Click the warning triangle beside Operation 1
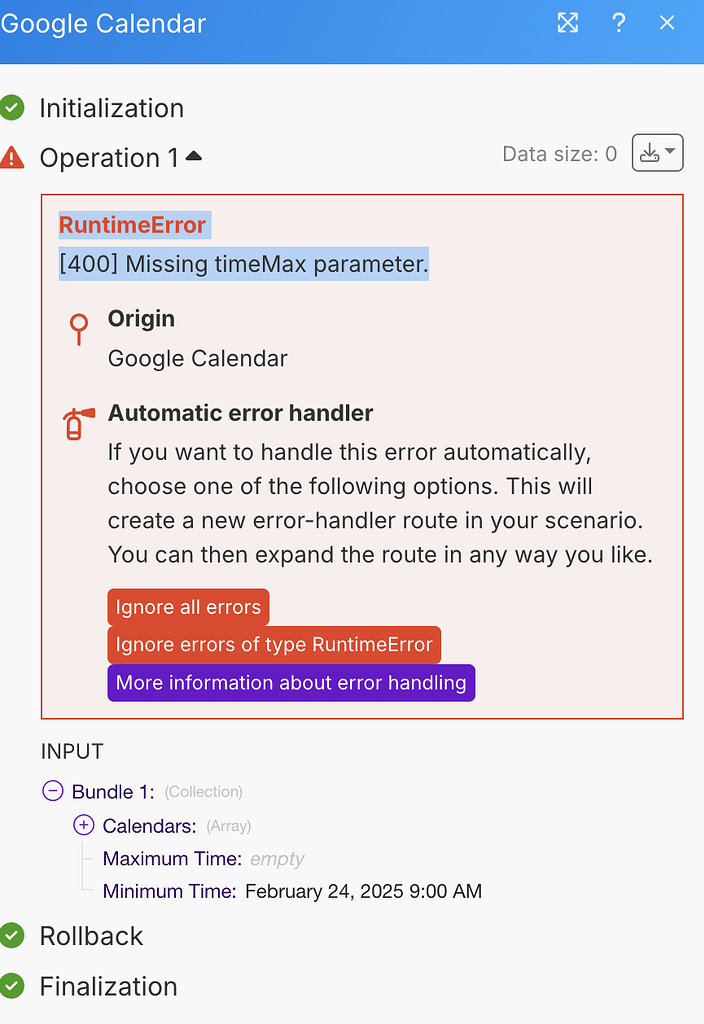This screenshot has width=704, height=1024. [13, 156]
